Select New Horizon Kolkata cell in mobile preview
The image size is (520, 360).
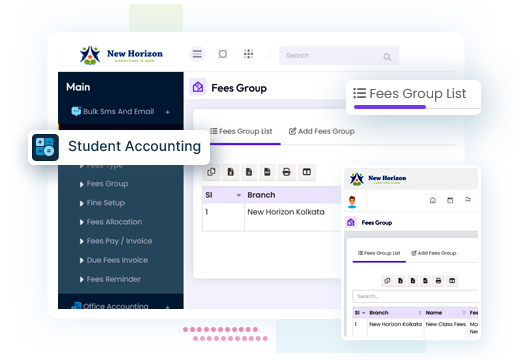pos(395,324)
